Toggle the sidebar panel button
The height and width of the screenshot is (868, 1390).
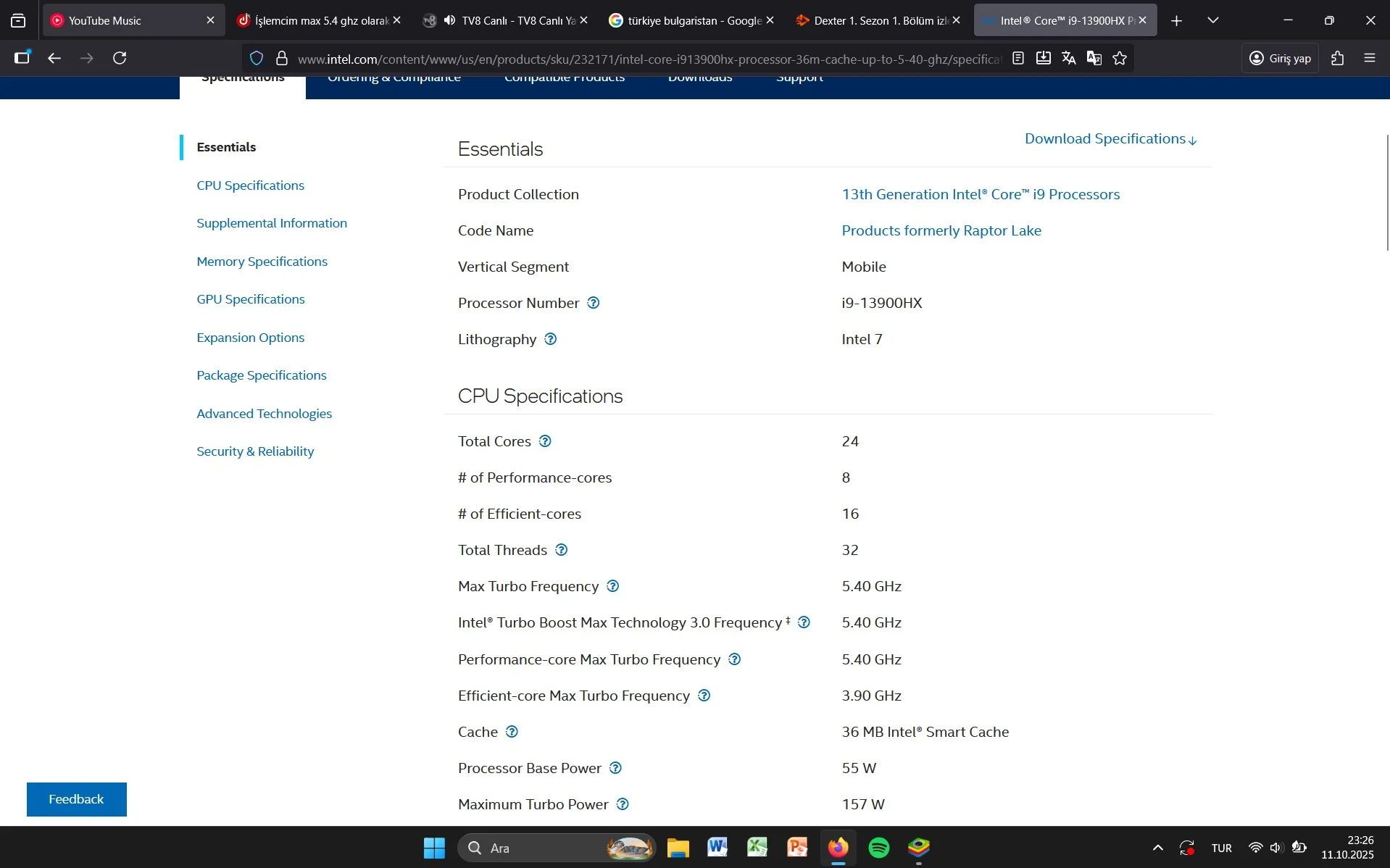(x=22, y=58)
